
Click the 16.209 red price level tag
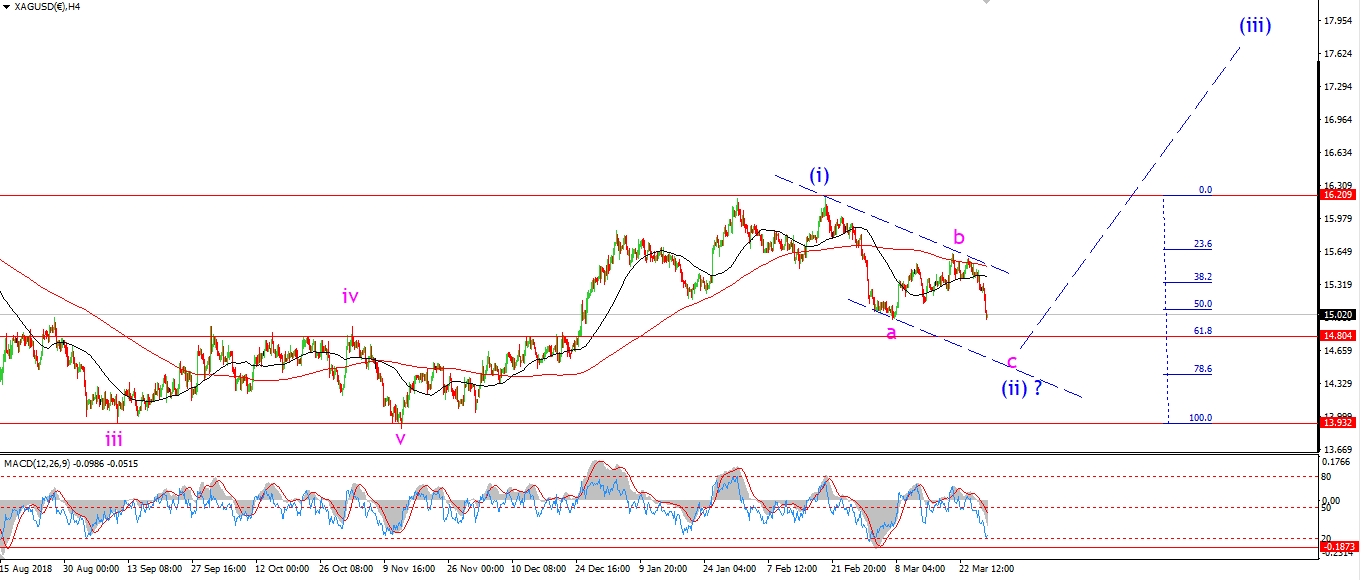coord(1338,197)
